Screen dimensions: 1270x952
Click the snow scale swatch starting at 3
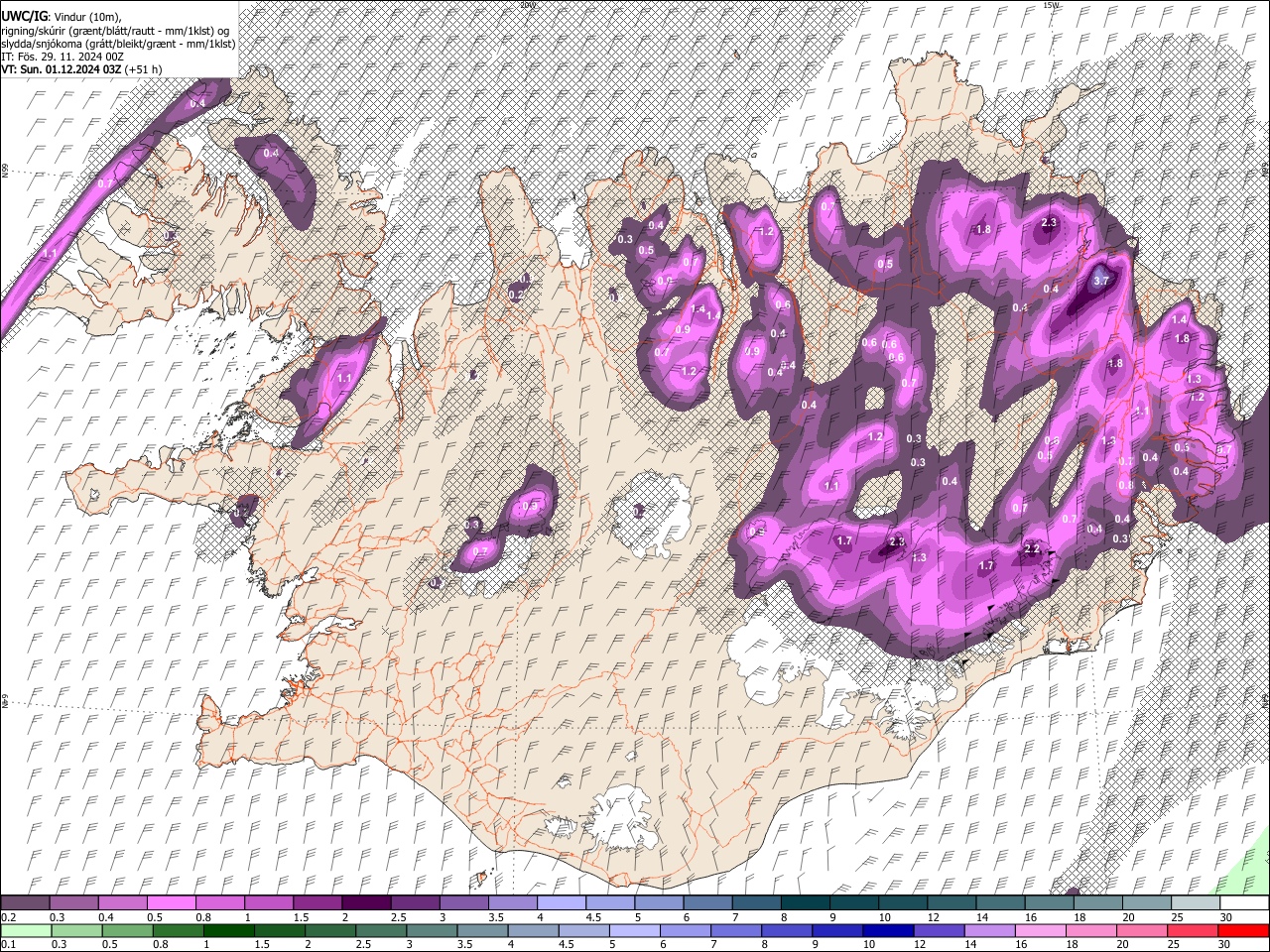[x=463, y=902]
